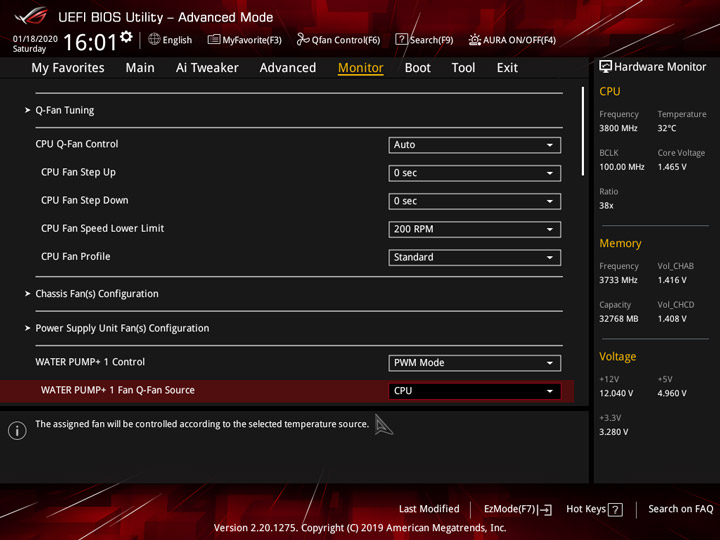Go to the Boot tab

417,68
